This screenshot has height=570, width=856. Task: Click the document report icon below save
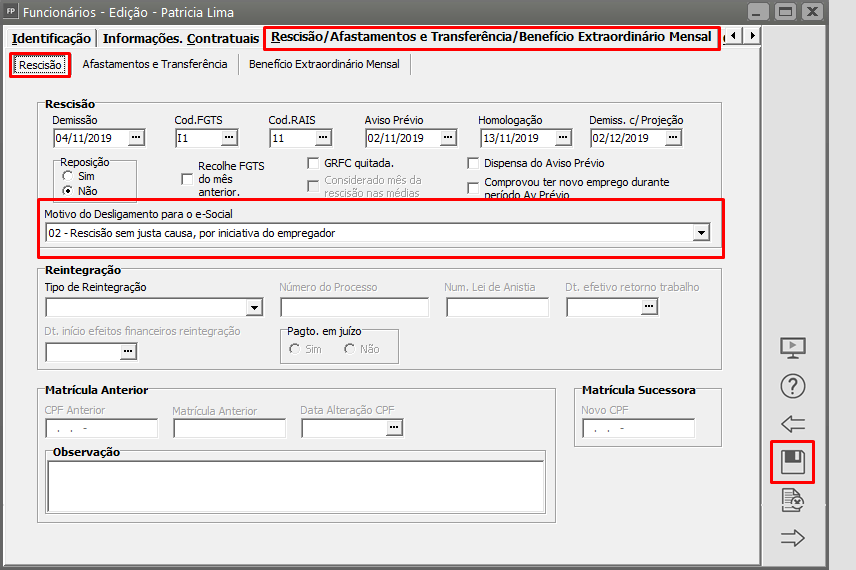[x=792, y=500]
